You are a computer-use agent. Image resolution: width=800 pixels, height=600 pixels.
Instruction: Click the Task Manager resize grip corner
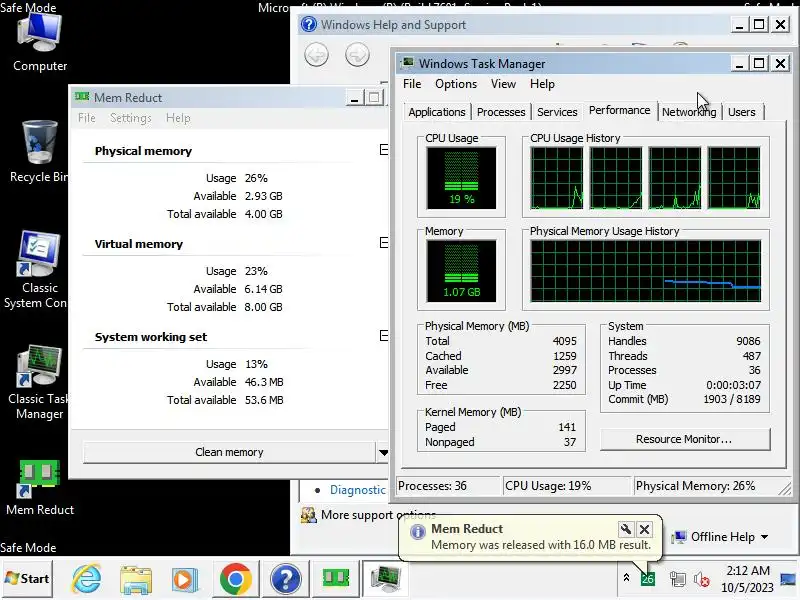(785, 489)
